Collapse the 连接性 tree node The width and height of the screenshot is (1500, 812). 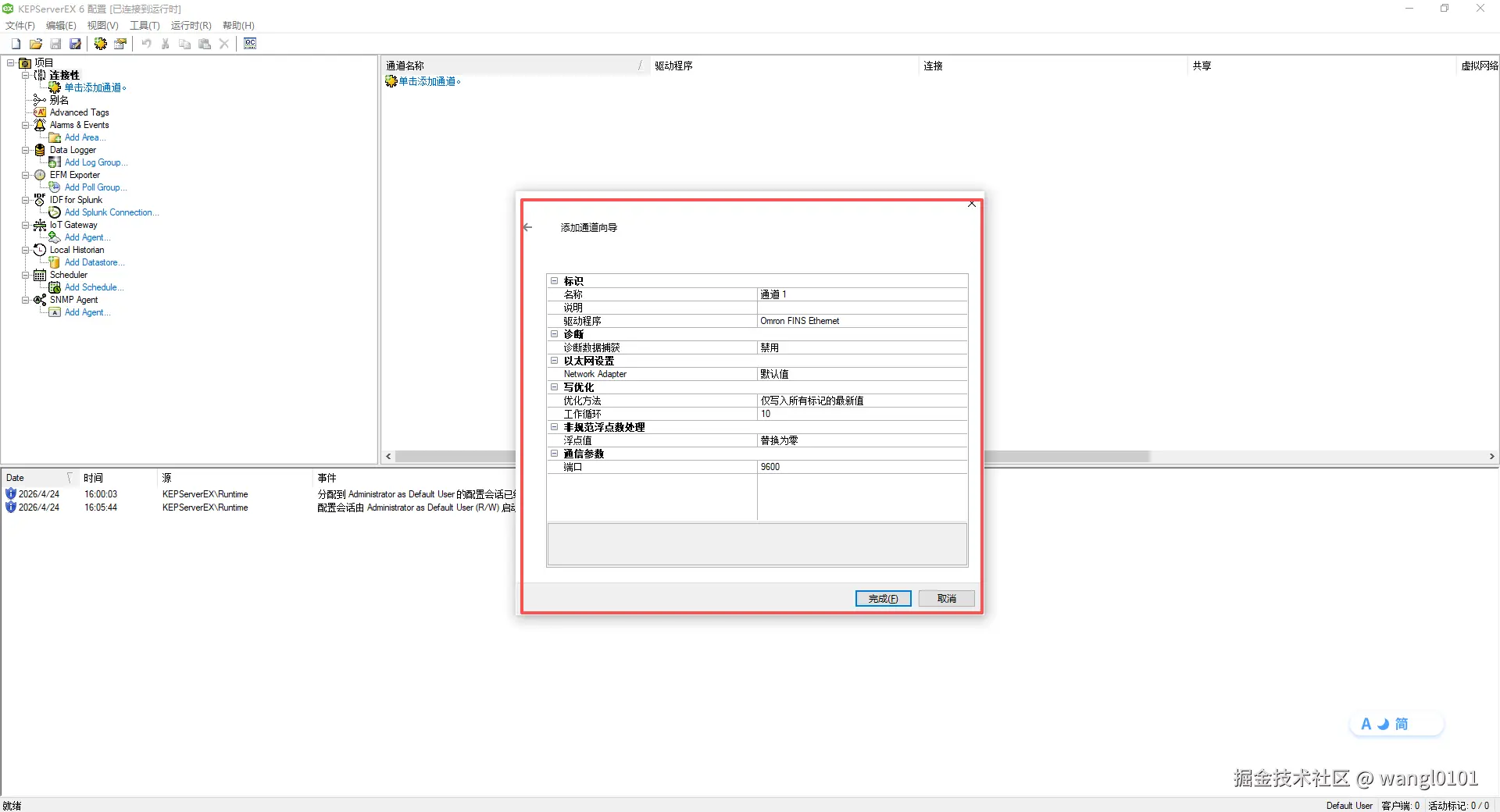coord(26,75)
